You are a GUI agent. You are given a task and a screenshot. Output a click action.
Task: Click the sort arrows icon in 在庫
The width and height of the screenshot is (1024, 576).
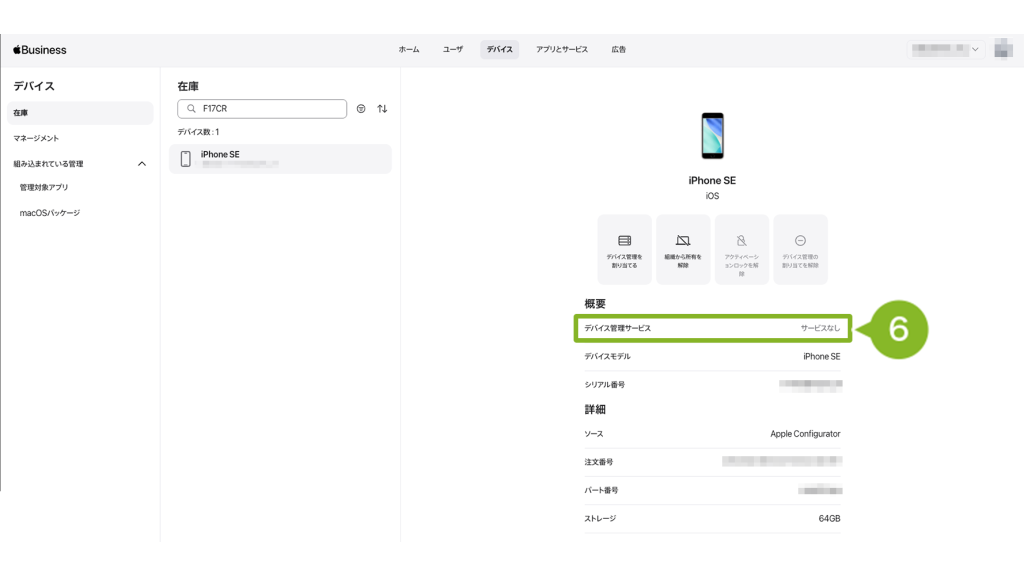pyautogui.click(x=382, y=109)
